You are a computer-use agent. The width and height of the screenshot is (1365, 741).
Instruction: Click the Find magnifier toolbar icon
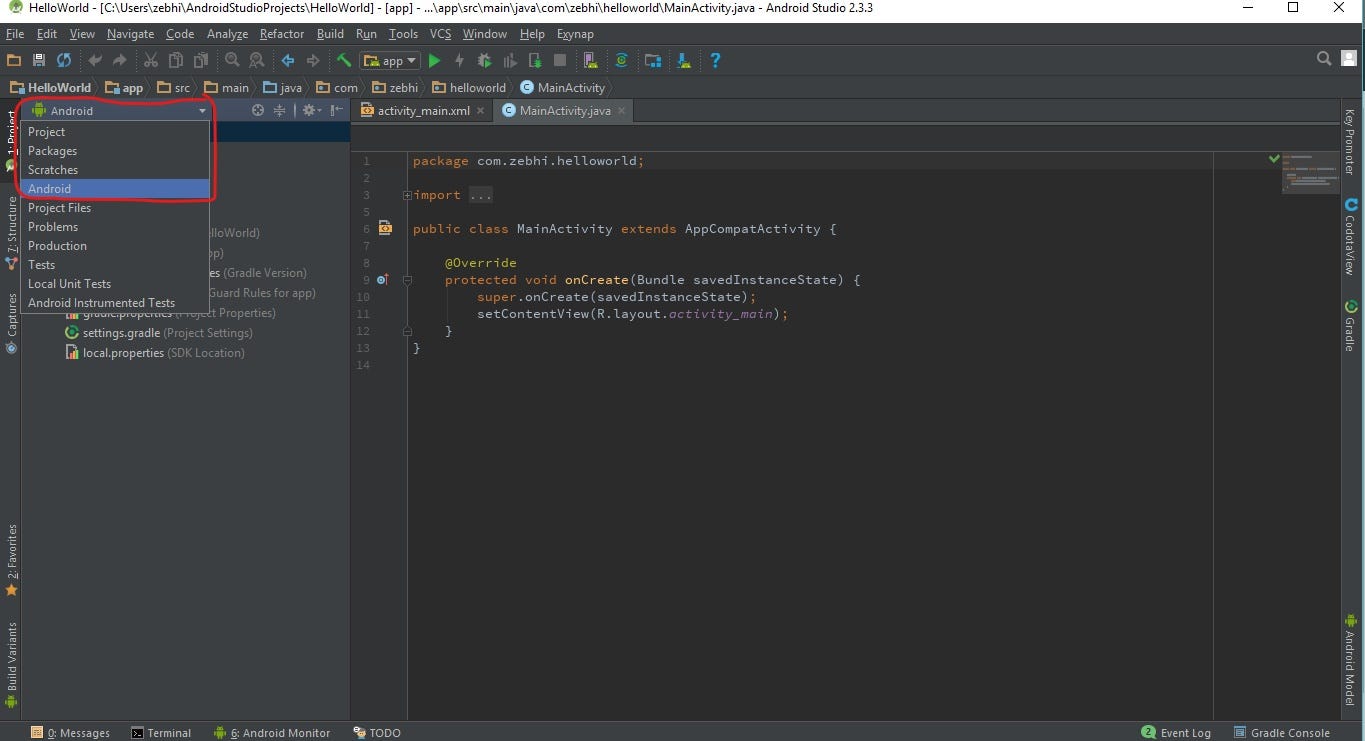click(232, 60)
